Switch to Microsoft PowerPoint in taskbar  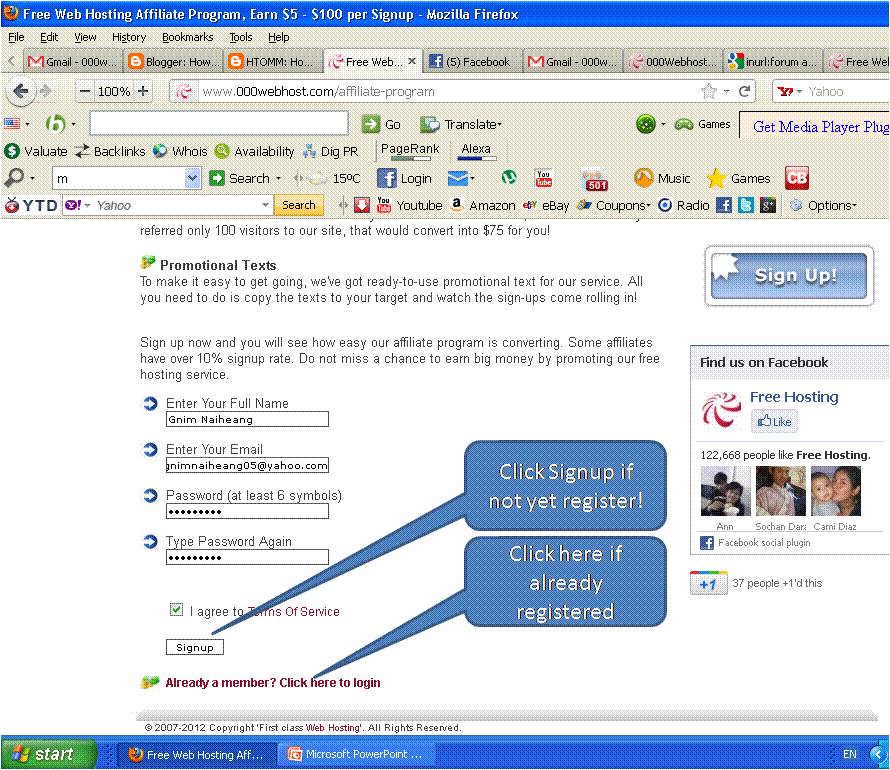pyautogui.click(x=356, y=754)
